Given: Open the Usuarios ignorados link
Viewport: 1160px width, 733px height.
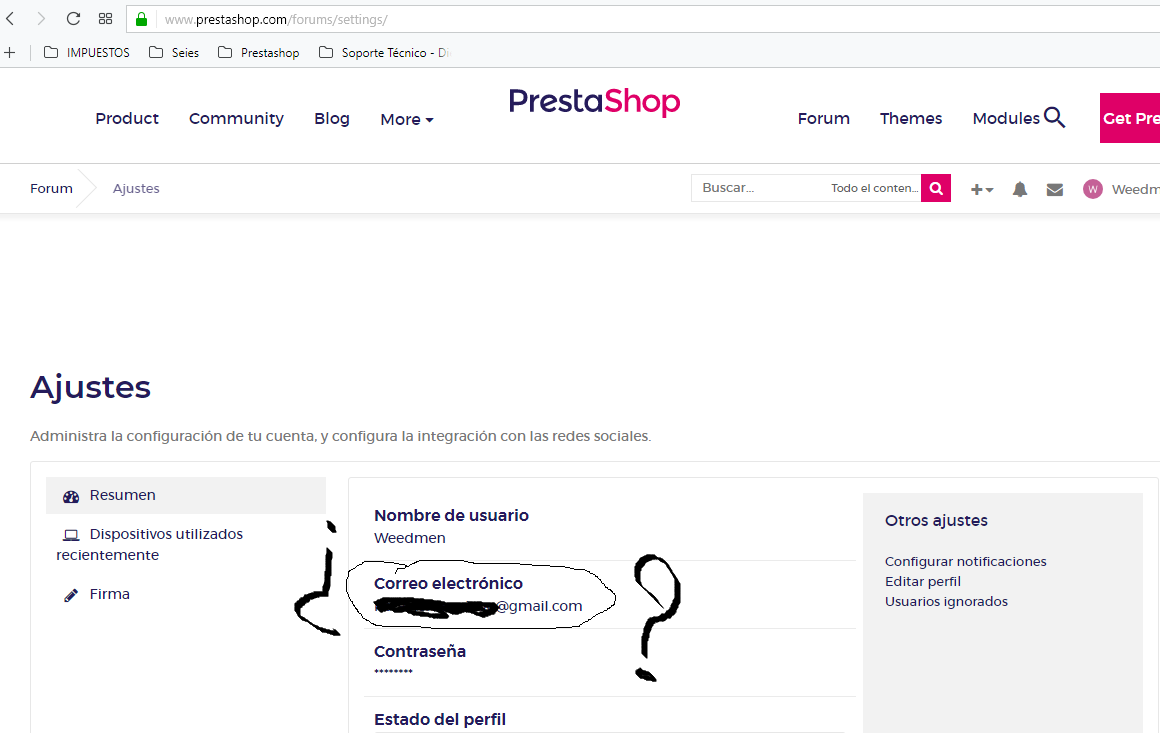Looking at the screenshot, I should pos(946,601).
